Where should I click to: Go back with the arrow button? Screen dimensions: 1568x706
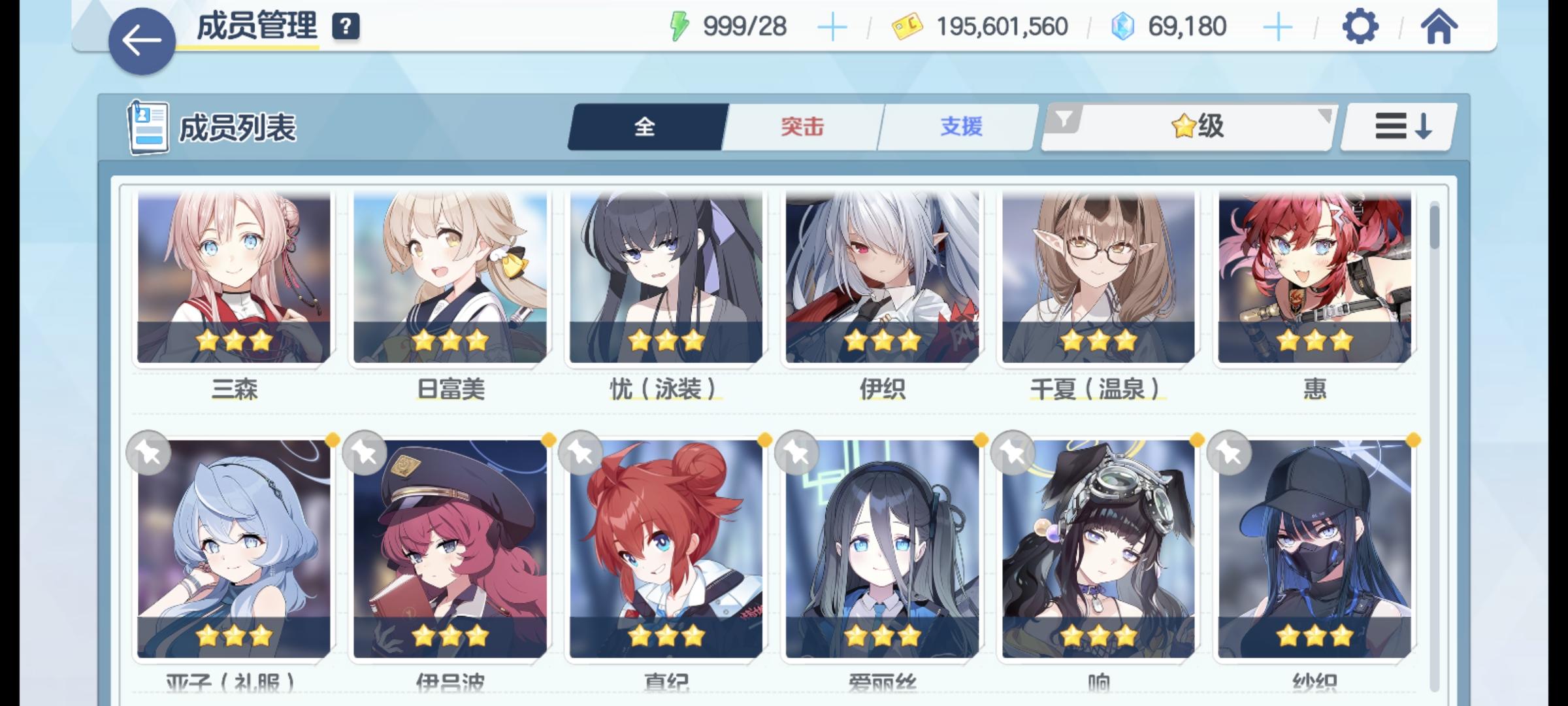click(x=142, y=41)
